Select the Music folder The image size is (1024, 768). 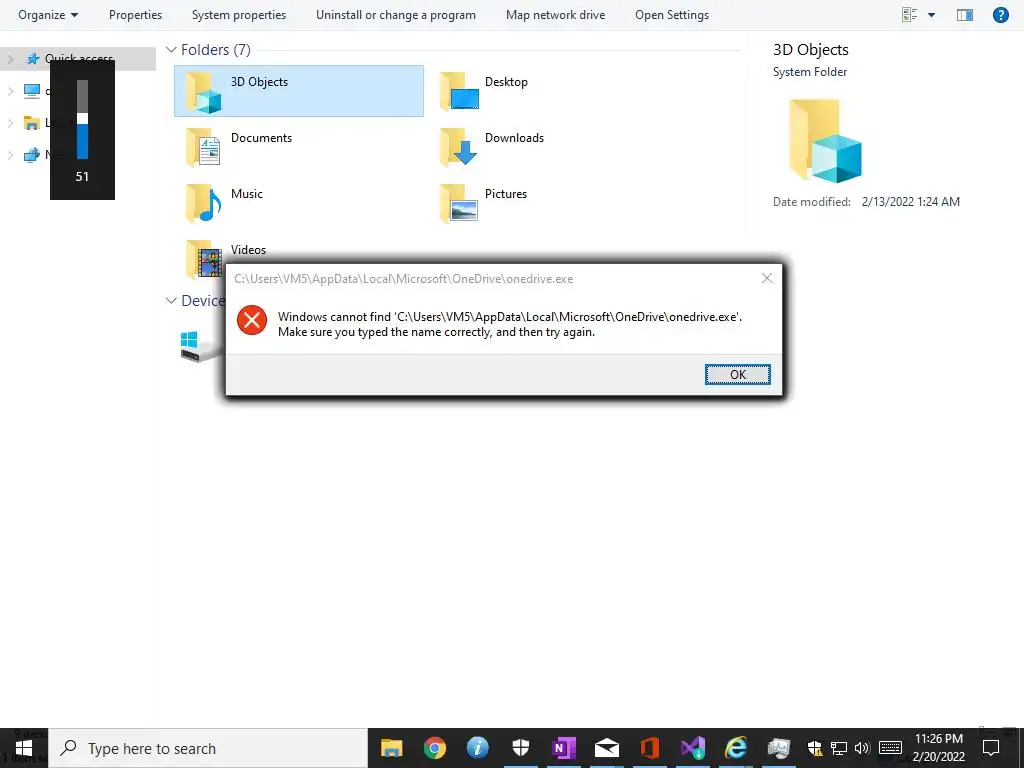tap(225, 203)
